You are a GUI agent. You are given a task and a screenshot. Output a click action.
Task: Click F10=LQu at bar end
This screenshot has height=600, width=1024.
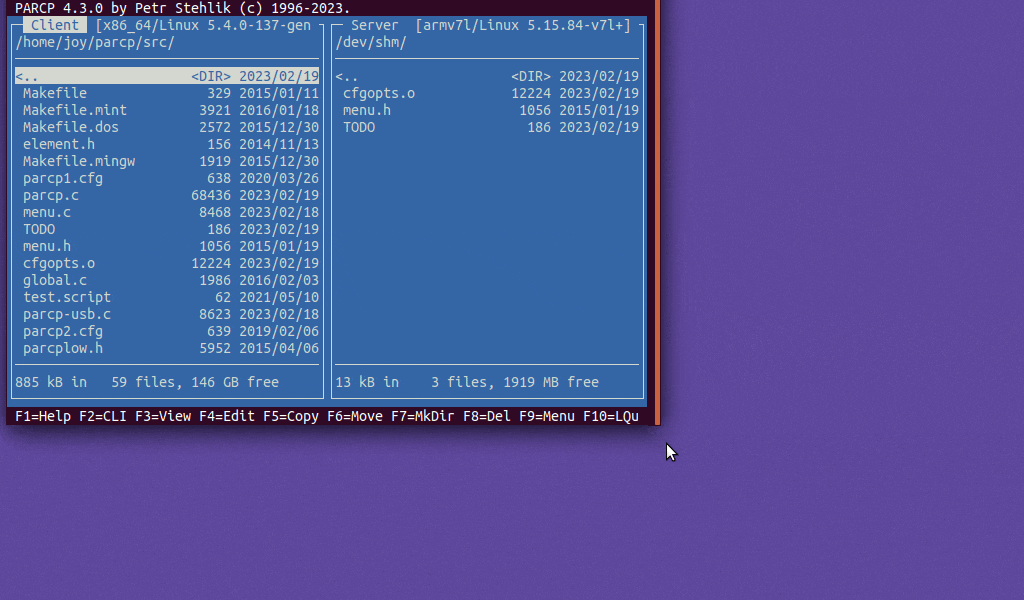(611, 416)
